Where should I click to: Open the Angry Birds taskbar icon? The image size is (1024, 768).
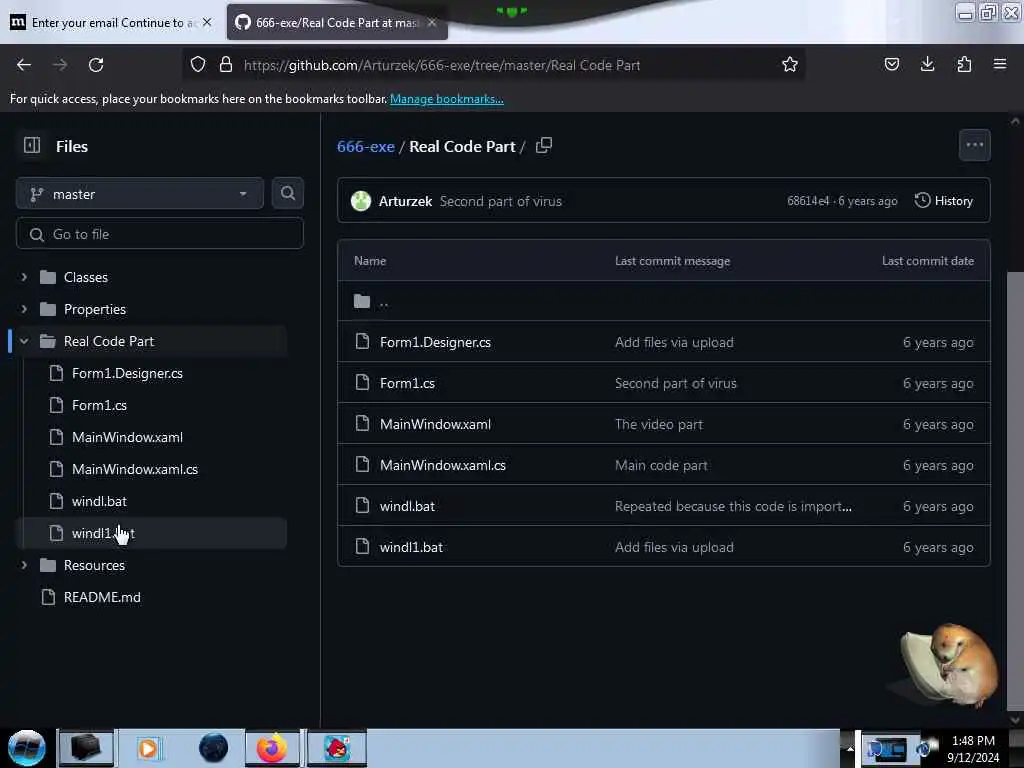coord(337,748)
